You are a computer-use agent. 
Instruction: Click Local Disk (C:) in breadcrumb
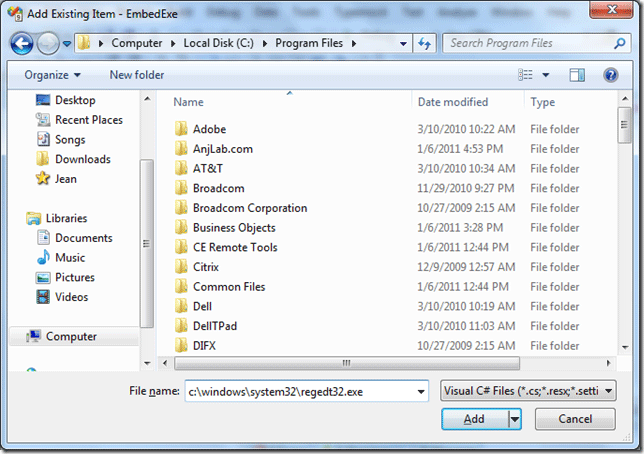click(218, 43)
